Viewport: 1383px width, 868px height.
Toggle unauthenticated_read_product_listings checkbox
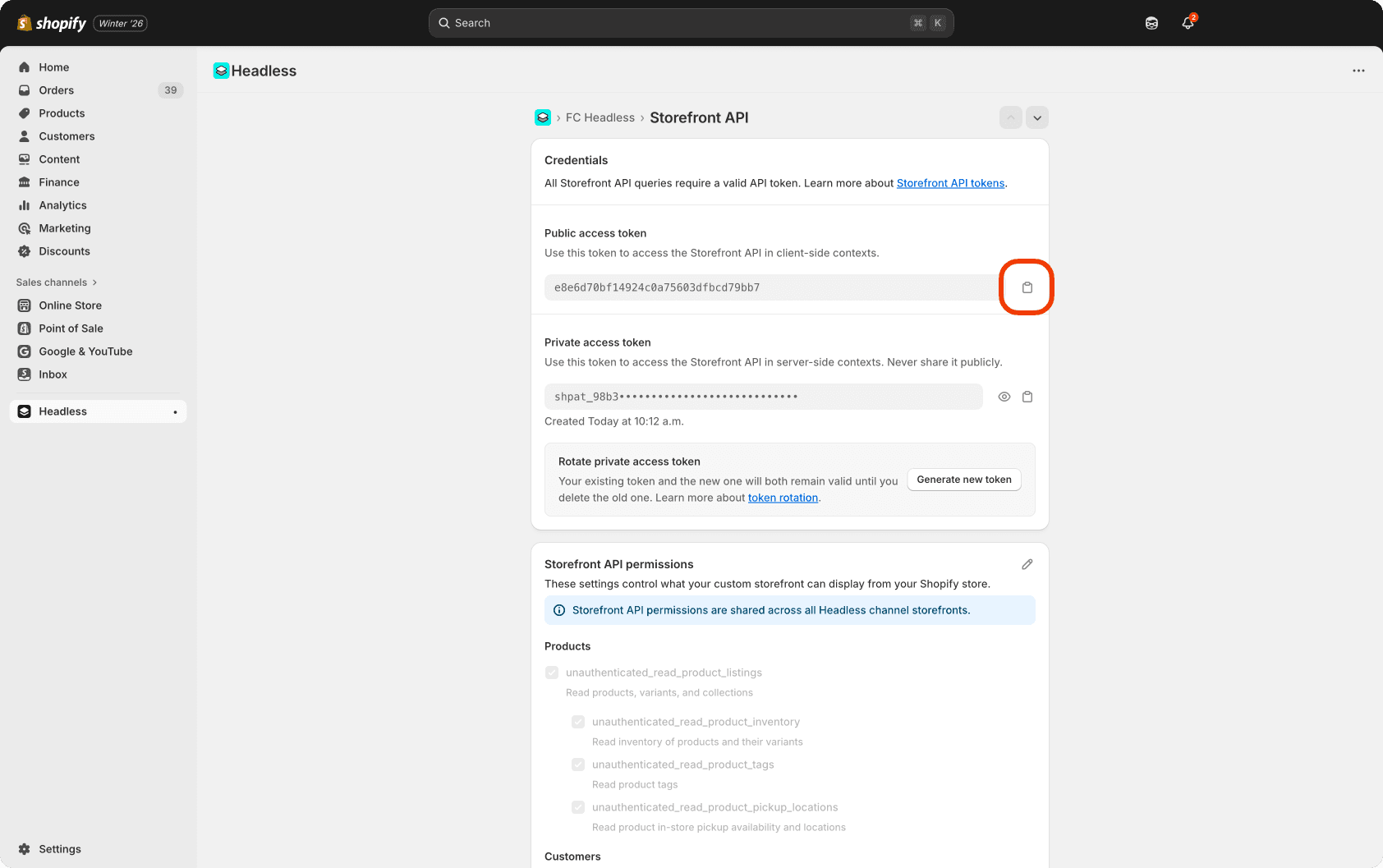[552, 673]
